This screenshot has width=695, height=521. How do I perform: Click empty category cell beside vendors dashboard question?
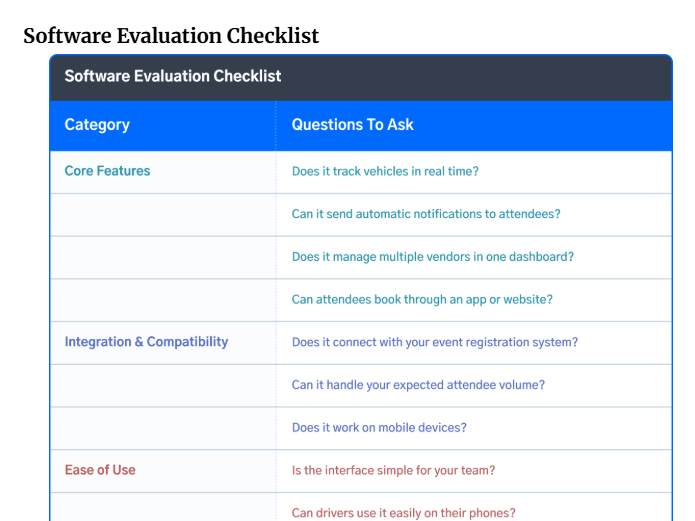(163, 257)
